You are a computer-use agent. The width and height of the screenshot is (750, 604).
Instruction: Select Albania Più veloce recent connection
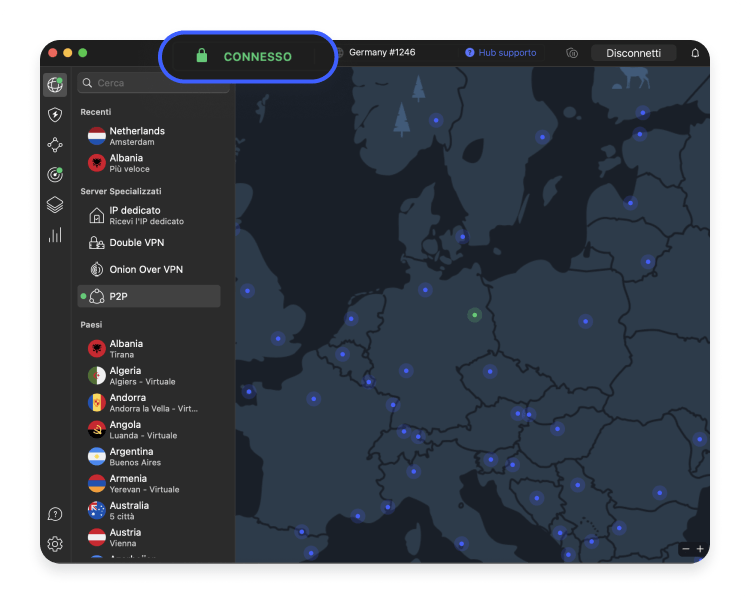[x=149, y=163]
